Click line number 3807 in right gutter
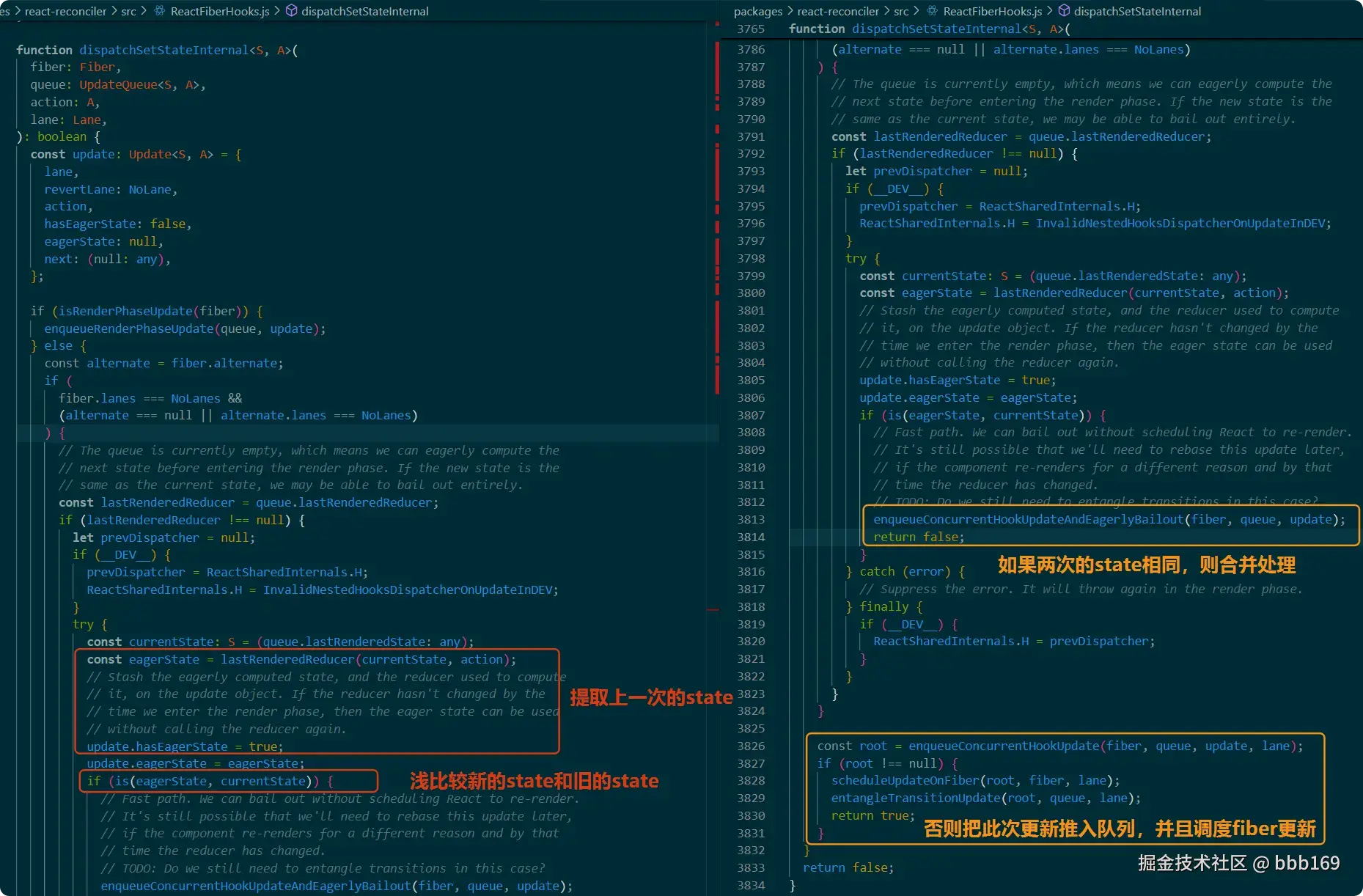The width and height of the screenshot is (1363, 896). 751,415
